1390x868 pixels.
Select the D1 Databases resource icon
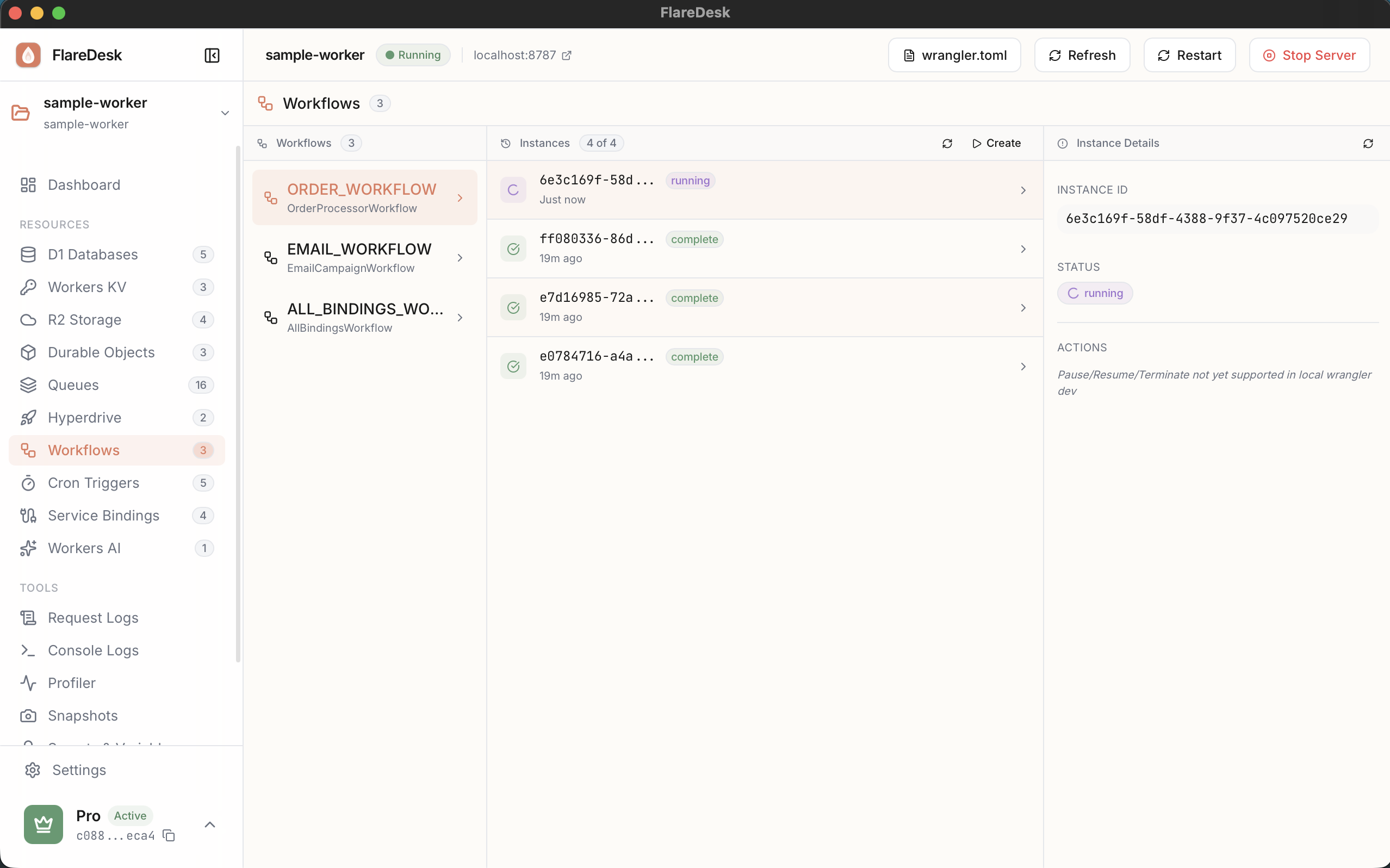point(28,255)
